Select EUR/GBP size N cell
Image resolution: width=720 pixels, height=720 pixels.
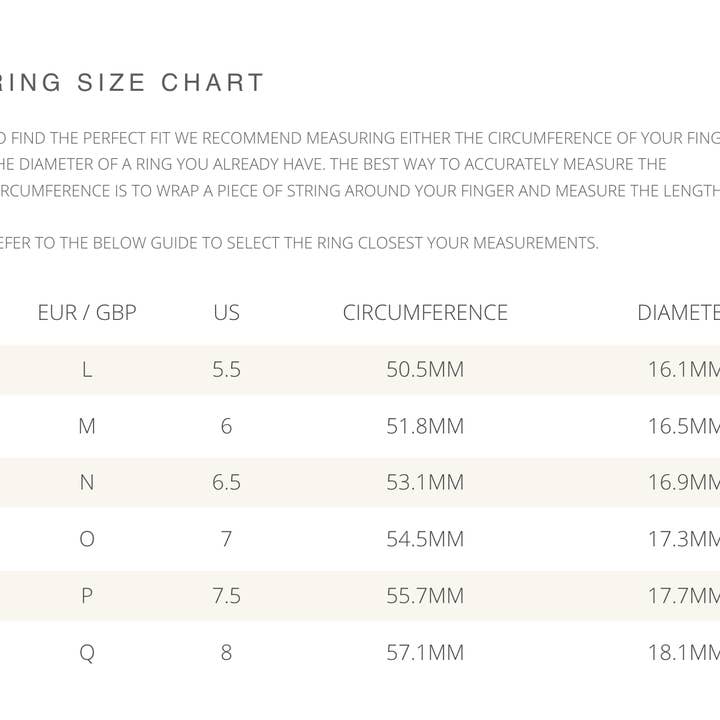click(x=87, y=483)
